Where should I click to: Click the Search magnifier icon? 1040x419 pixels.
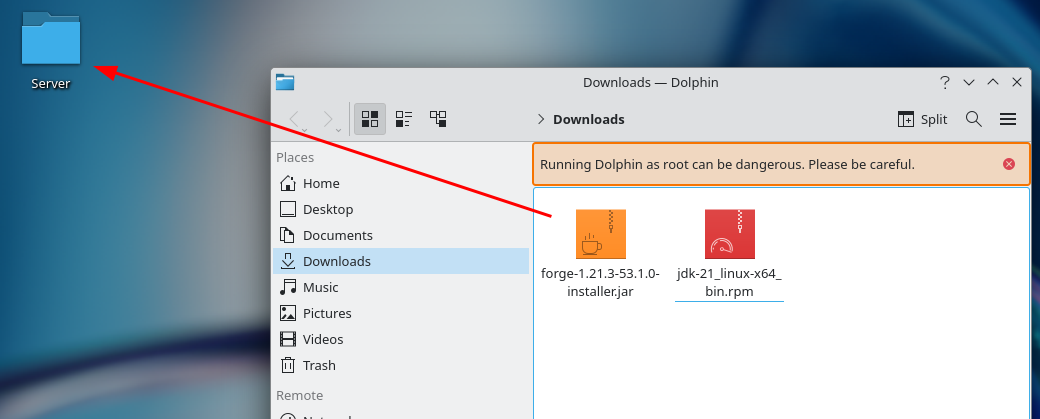click(x=973, y=119)
